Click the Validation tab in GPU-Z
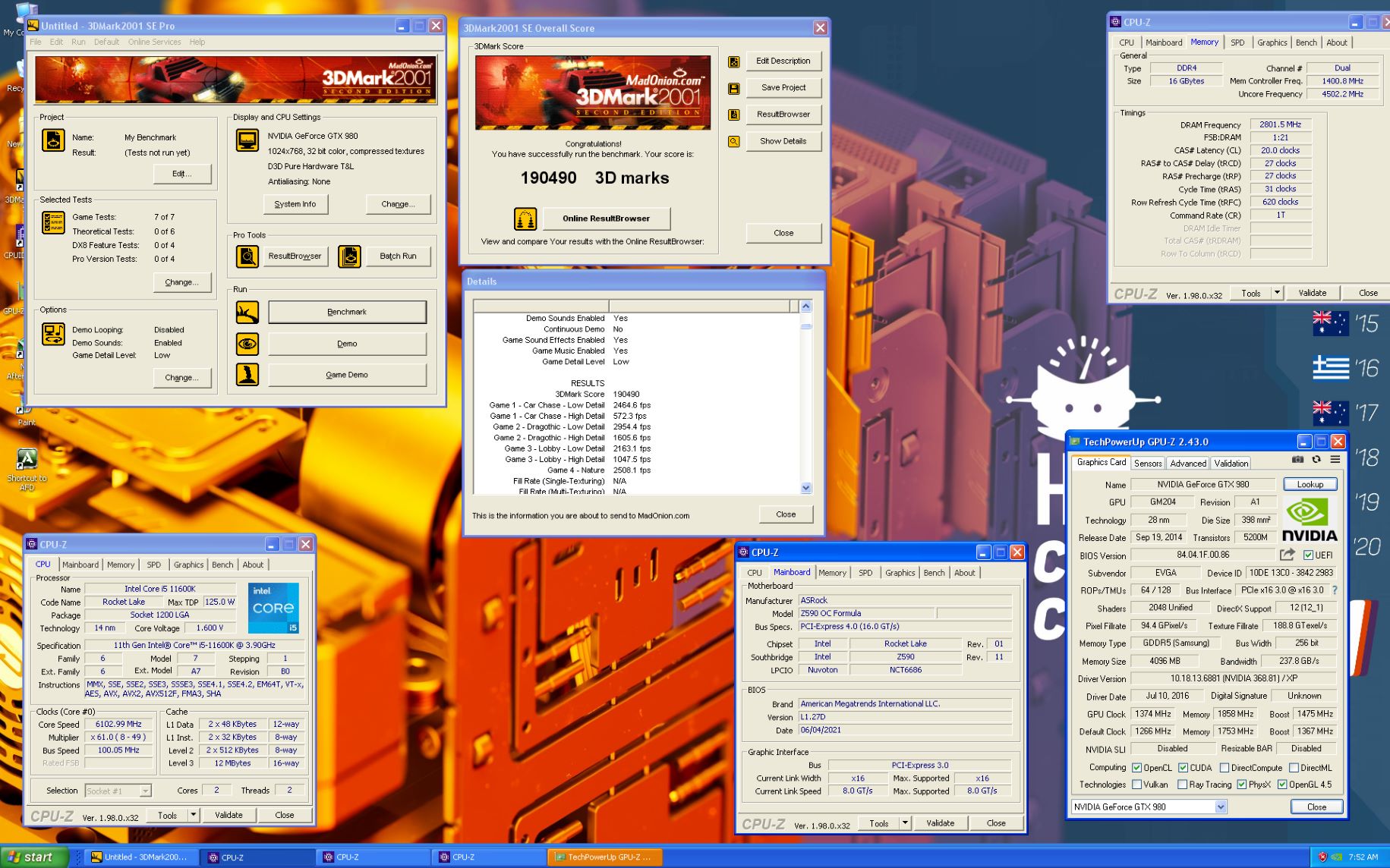Screen dimensions: 1390x868 pyautogui.click(x=1231, y=463)
